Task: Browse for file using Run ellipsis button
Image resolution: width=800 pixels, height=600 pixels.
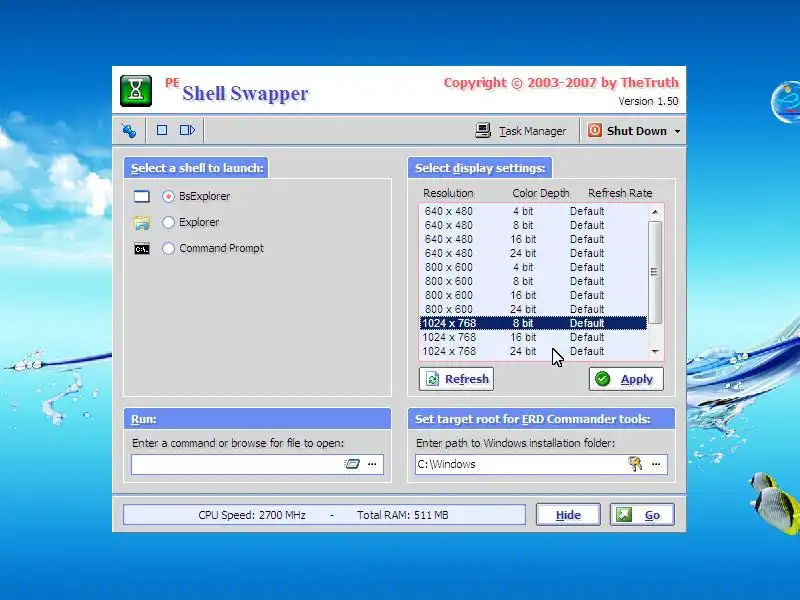Action: pyautogui.click(x=372, y=464)
